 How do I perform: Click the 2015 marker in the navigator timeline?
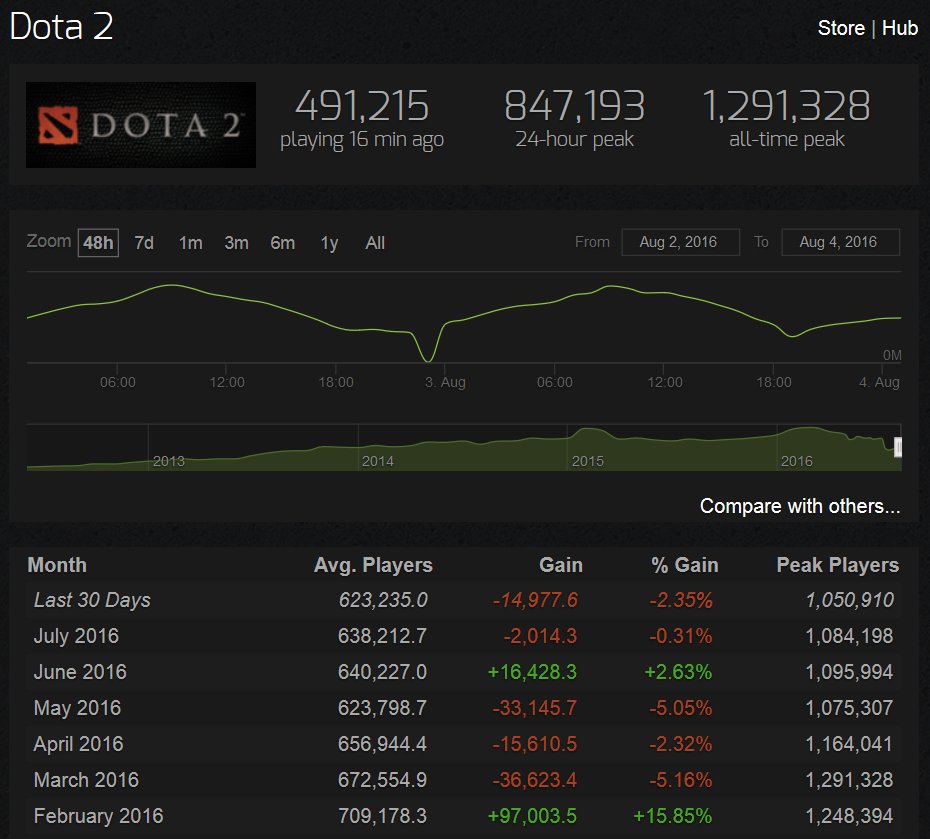tap(587, 461)
